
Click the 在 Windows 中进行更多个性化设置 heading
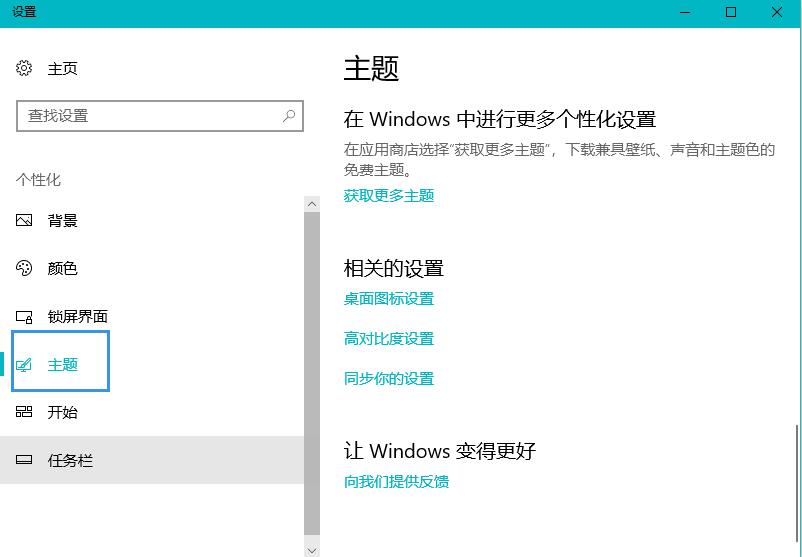point(500,119)
